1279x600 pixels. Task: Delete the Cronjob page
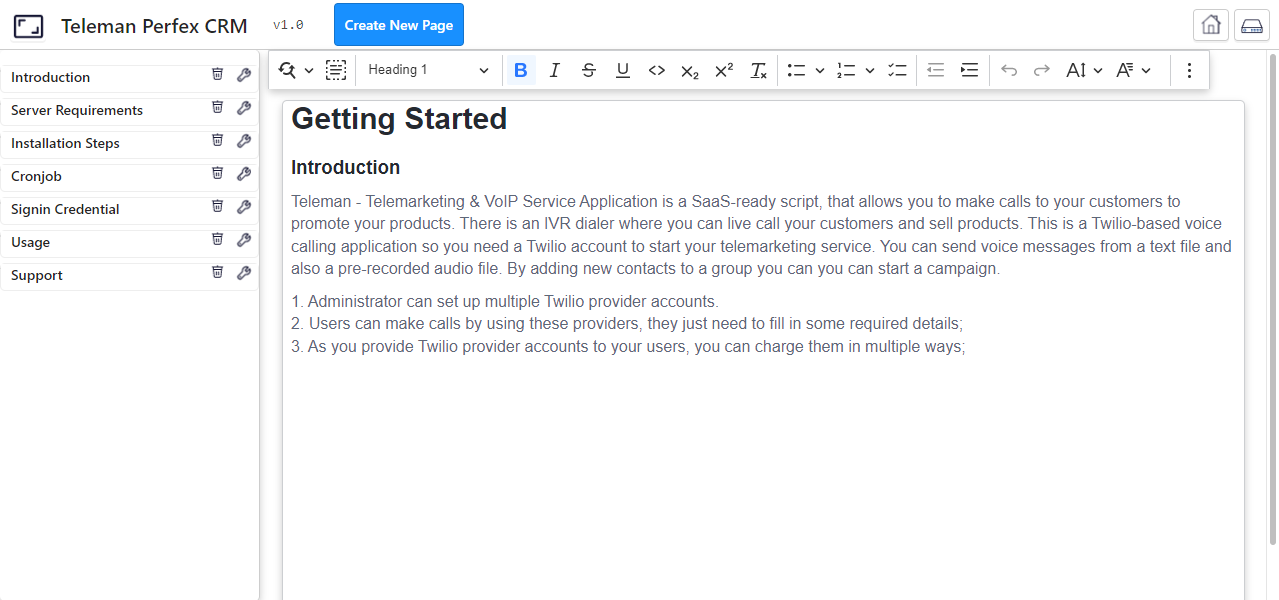point(217,174)
